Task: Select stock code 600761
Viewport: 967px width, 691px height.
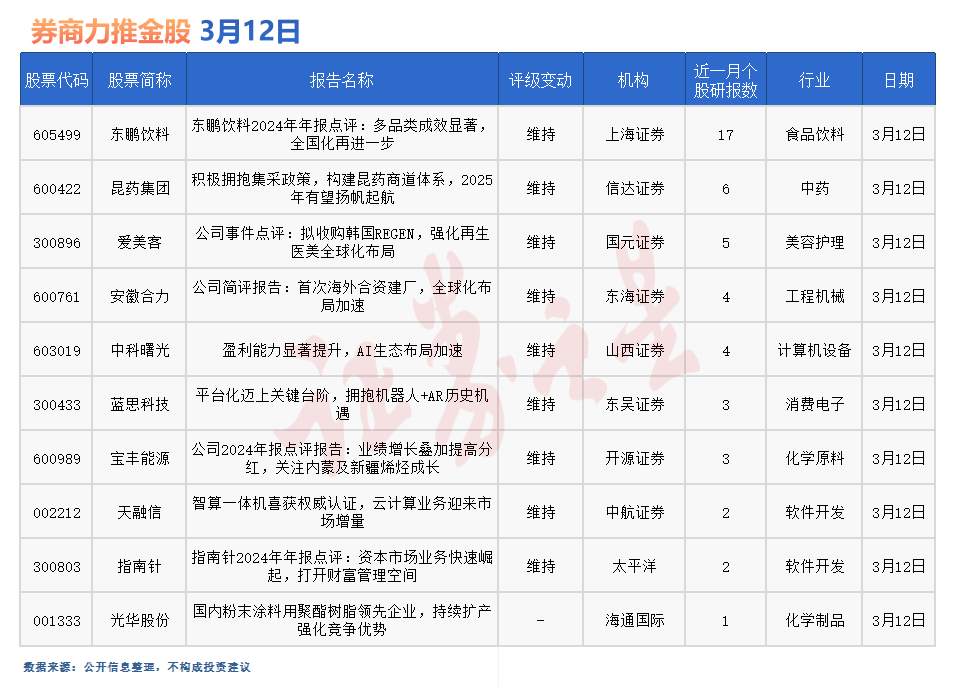Action: [57, 297]
